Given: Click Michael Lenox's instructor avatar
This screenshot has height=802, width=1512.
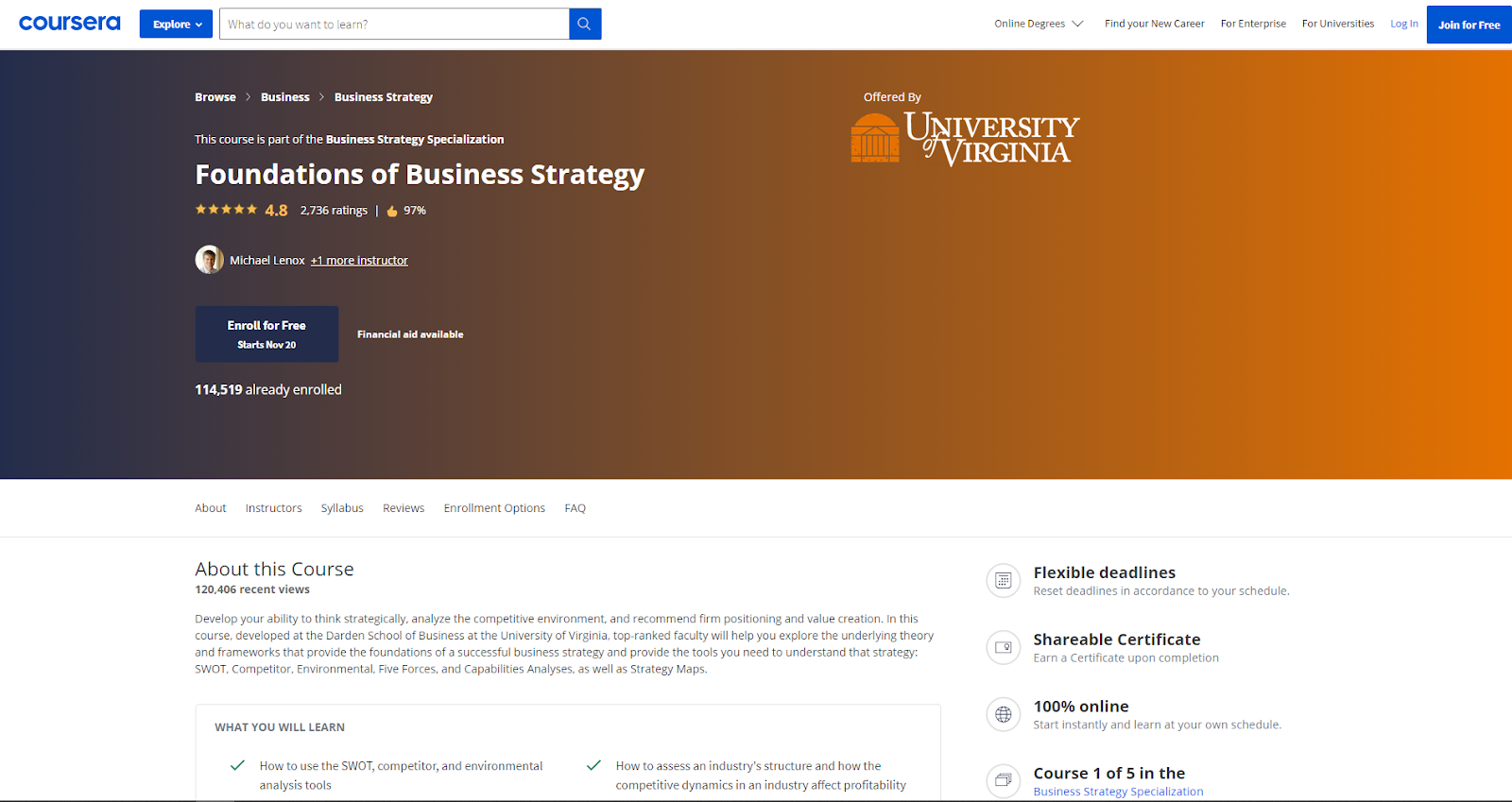Looking at the screenshot, I should click(210, 260).
